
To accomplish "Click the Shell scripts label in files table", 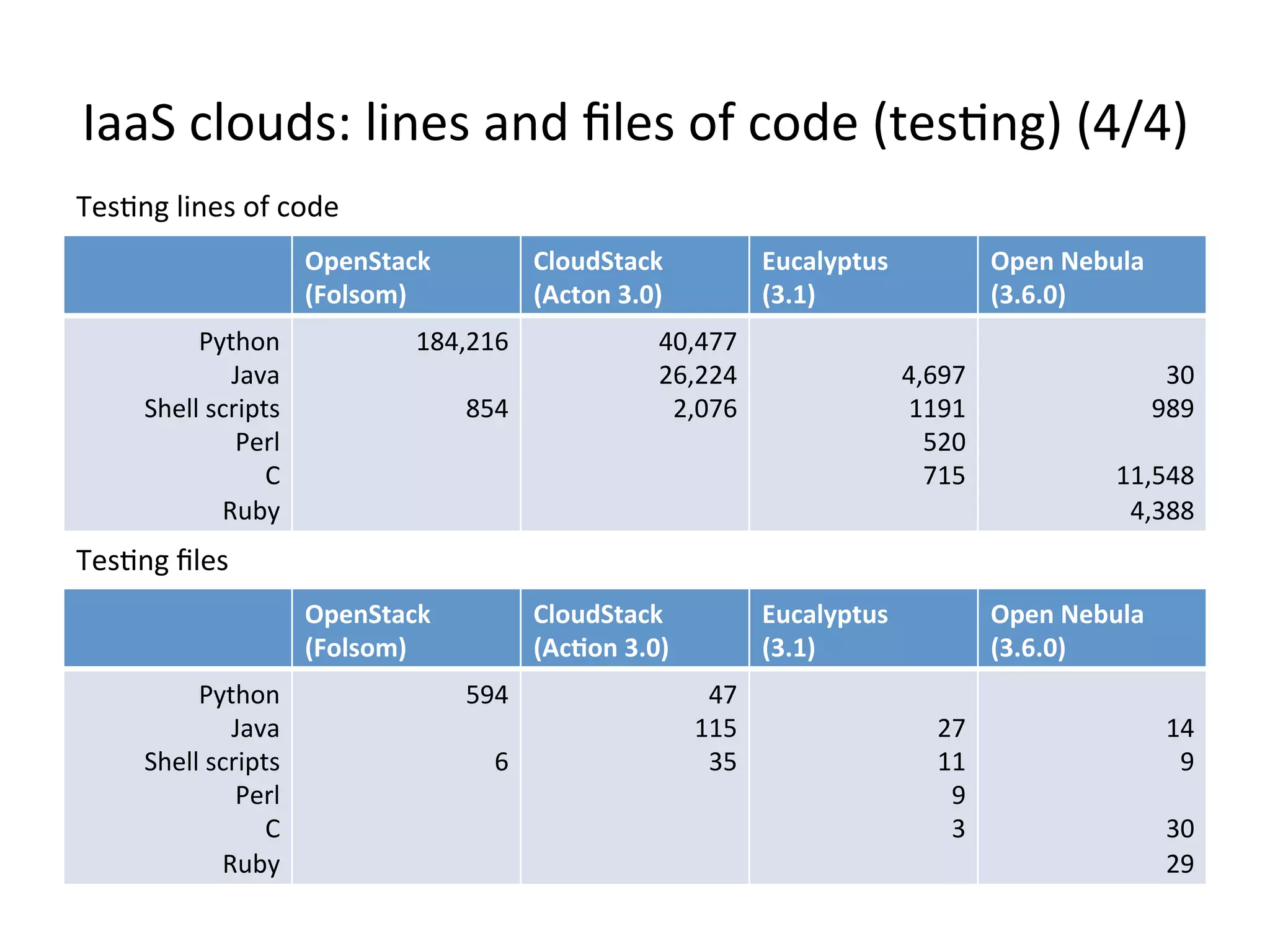I will click(211, 762).
